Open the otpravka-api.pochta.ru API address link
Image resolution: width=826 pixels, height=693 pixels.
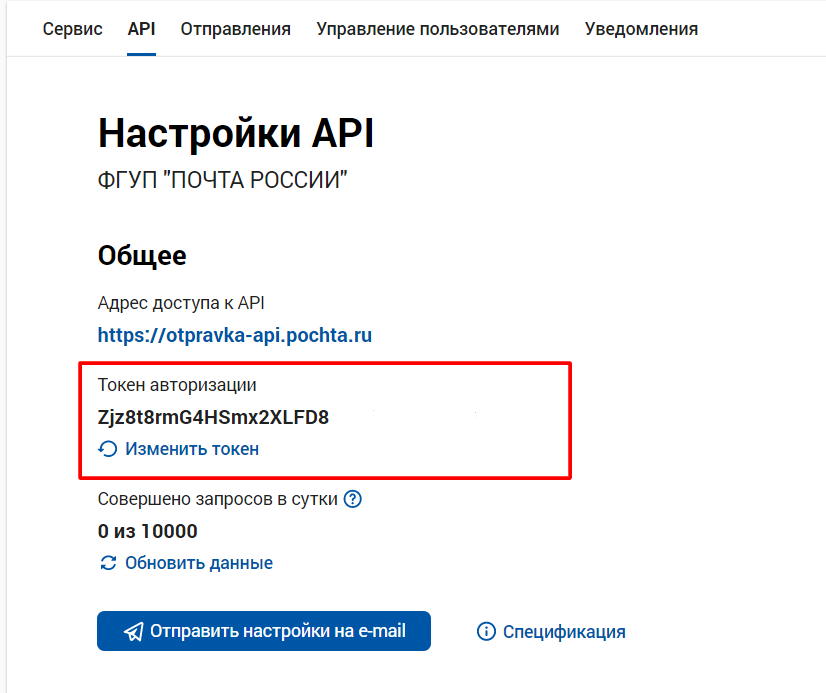tap(234, 335)
